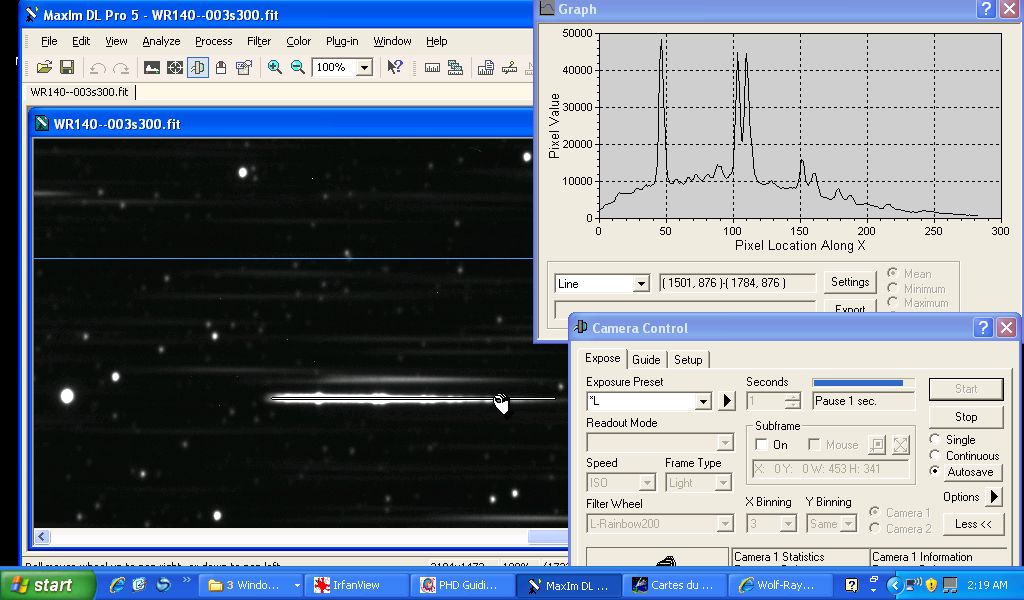
Task: Click Graph window help question mark
Action: (x=986, y=9)
